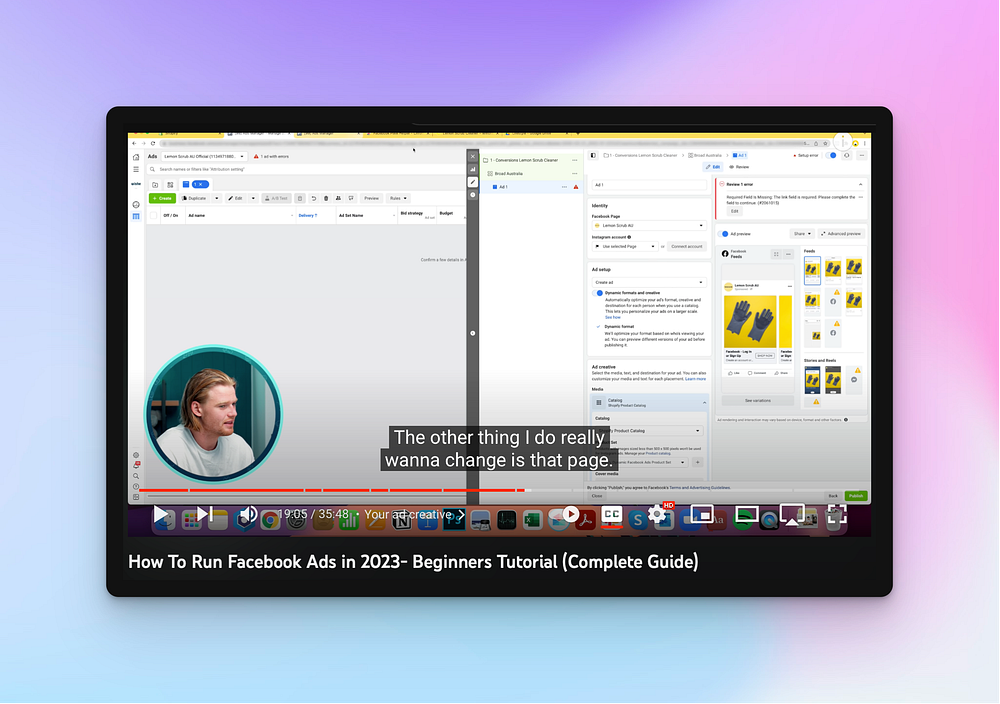Open the Ad sets grid tab icon
Screen dimensions: 1000x704
pos(170,184)
